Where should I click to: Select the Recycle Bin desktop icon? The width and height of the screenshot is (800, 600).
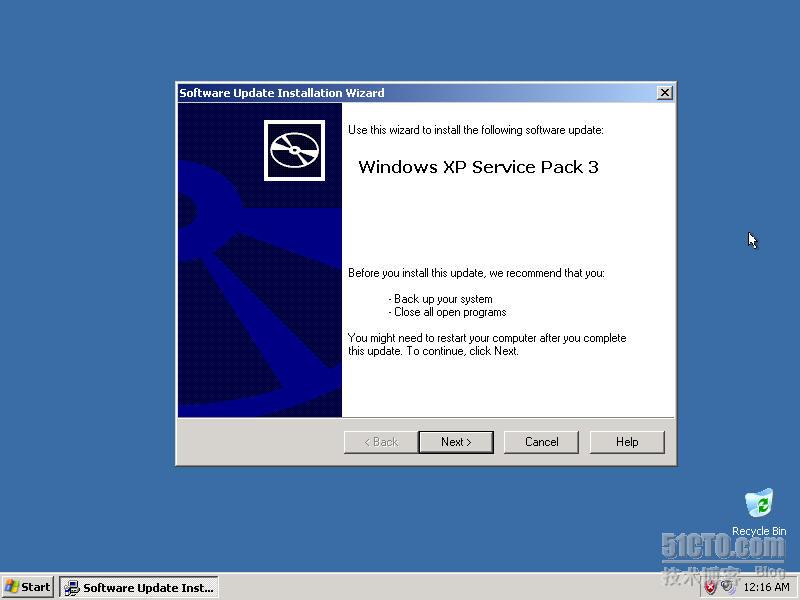[x=759, y=504]
